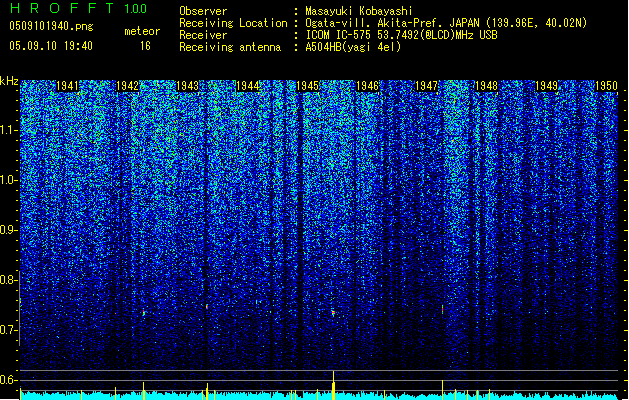
Task: Click the 0.7 kHz axis tick label
Action: coord(9,330)
